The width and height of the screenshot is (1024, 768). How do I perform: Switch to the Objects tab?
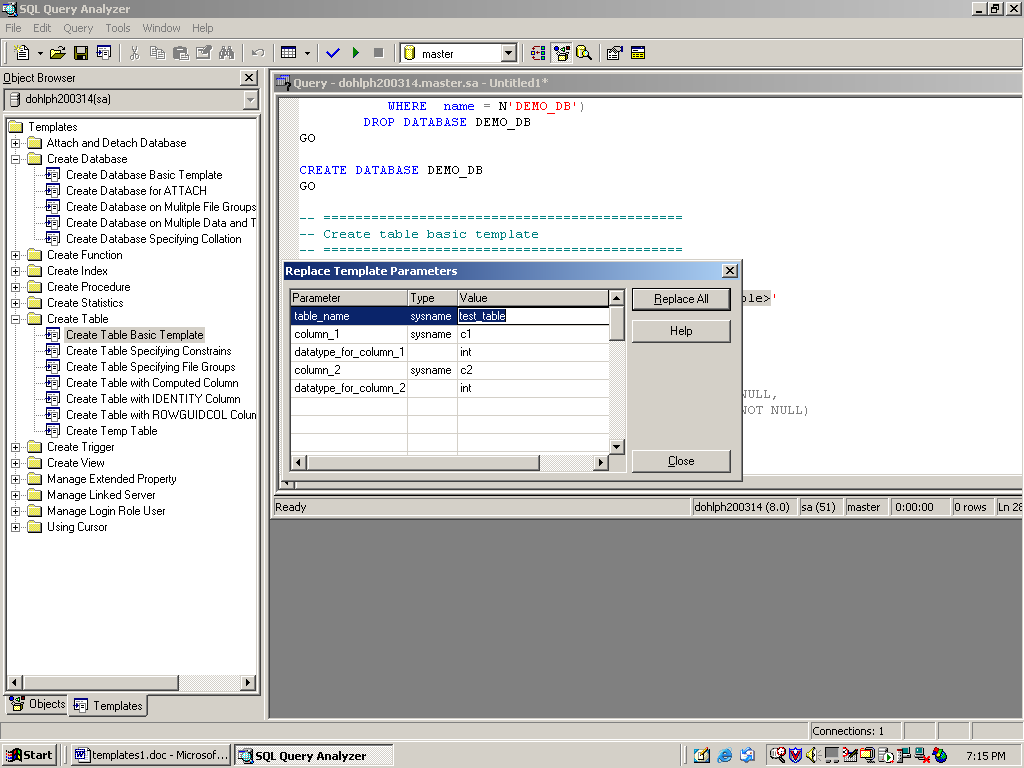pyautogui.click(x=37, y=704)
